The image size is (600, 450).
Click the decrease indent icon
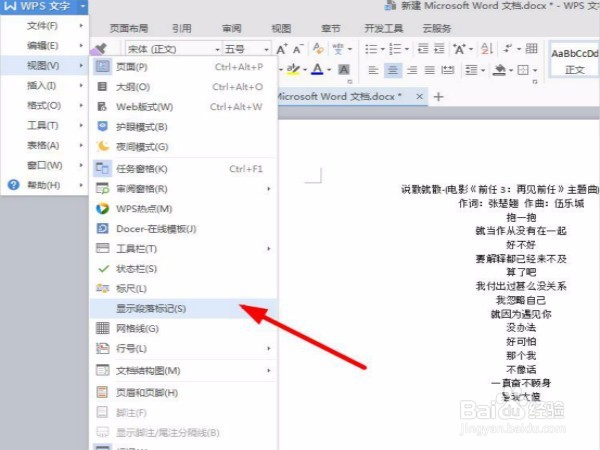pyautogui.click(x=423, y=49)
